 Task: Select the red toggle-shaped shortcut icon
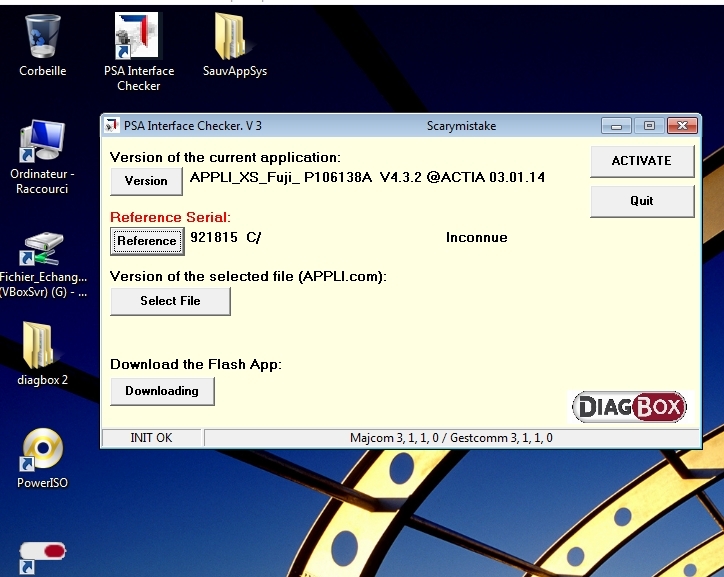(42, 558)
